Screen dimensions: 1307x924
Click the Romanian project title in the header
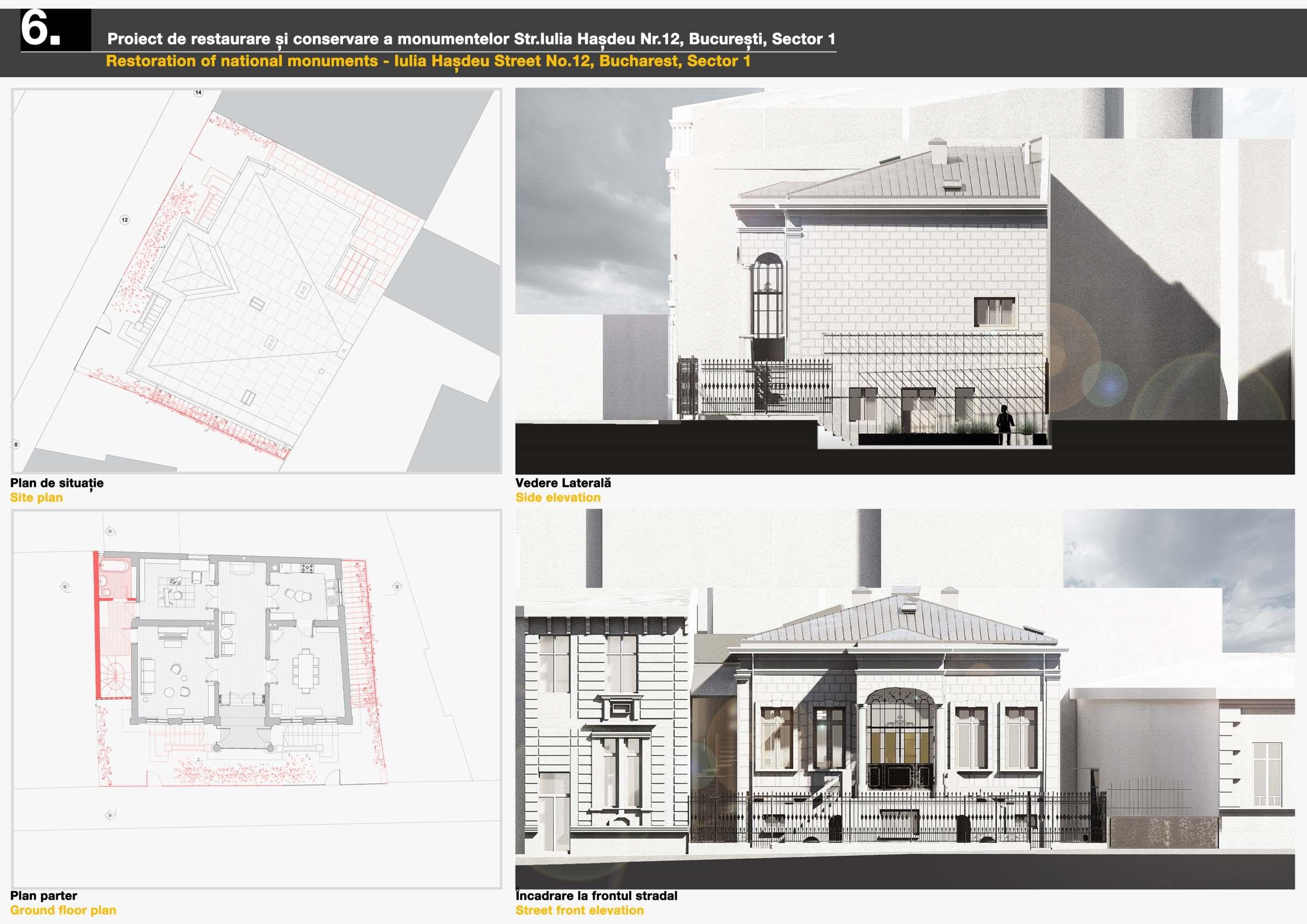click(471, 40)
